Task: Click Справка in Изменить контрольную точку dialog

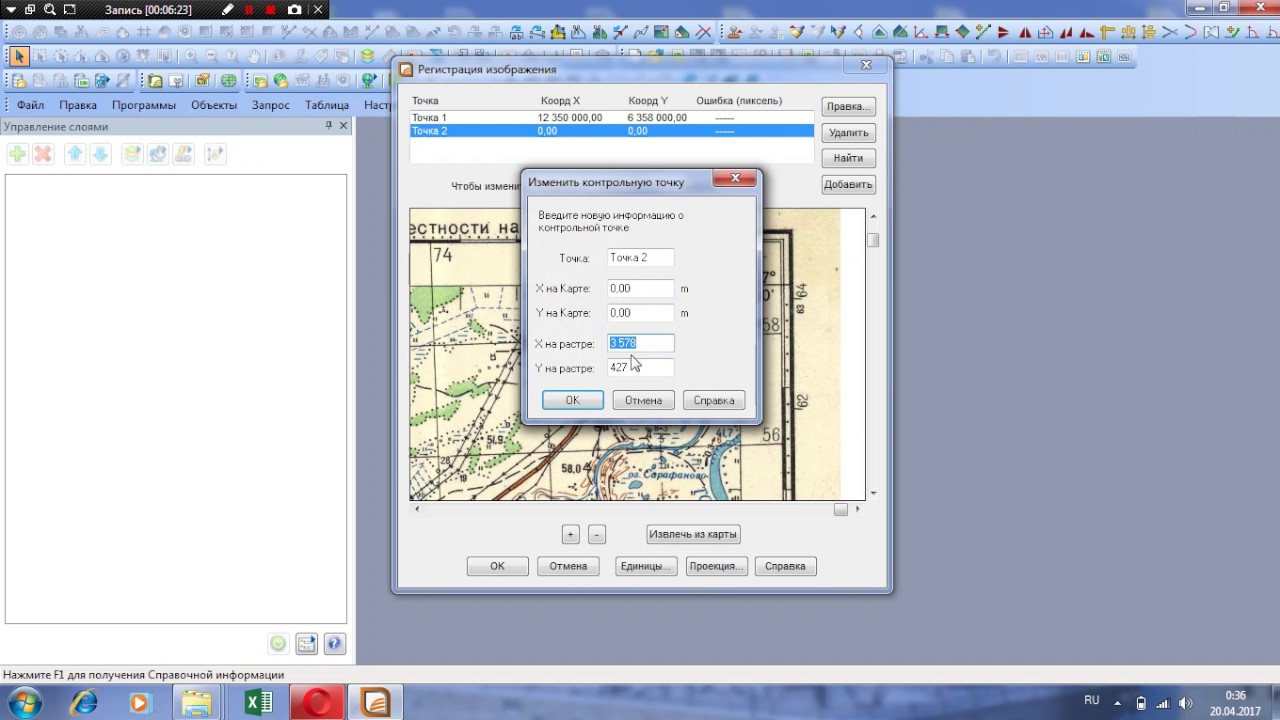Action: [x=714, y=400]
